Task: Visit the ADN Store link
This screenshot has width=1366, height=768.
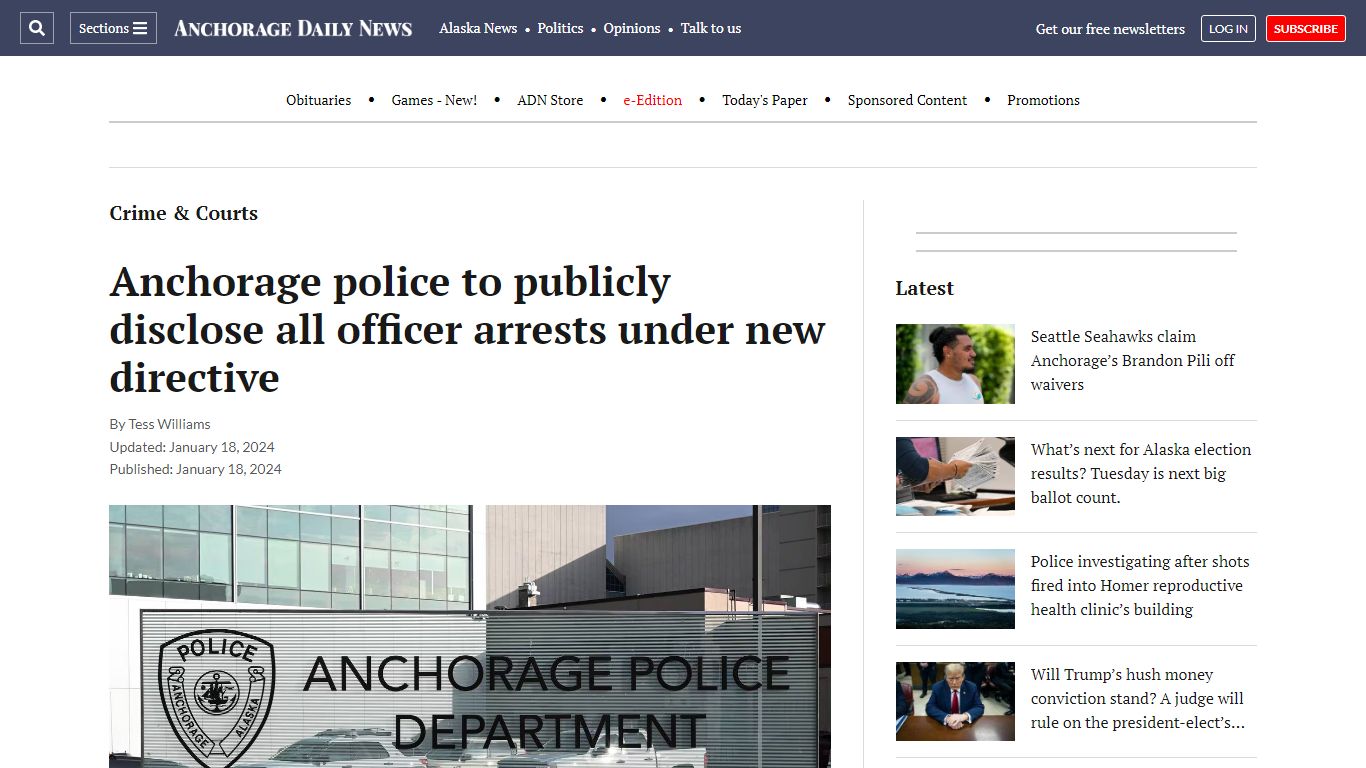Action: coord(550,100)
